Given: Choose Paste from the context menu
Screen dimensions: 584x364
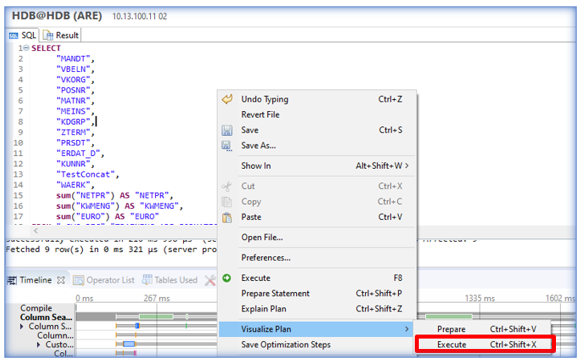Looking at the screenshot, I should (317, 217).
